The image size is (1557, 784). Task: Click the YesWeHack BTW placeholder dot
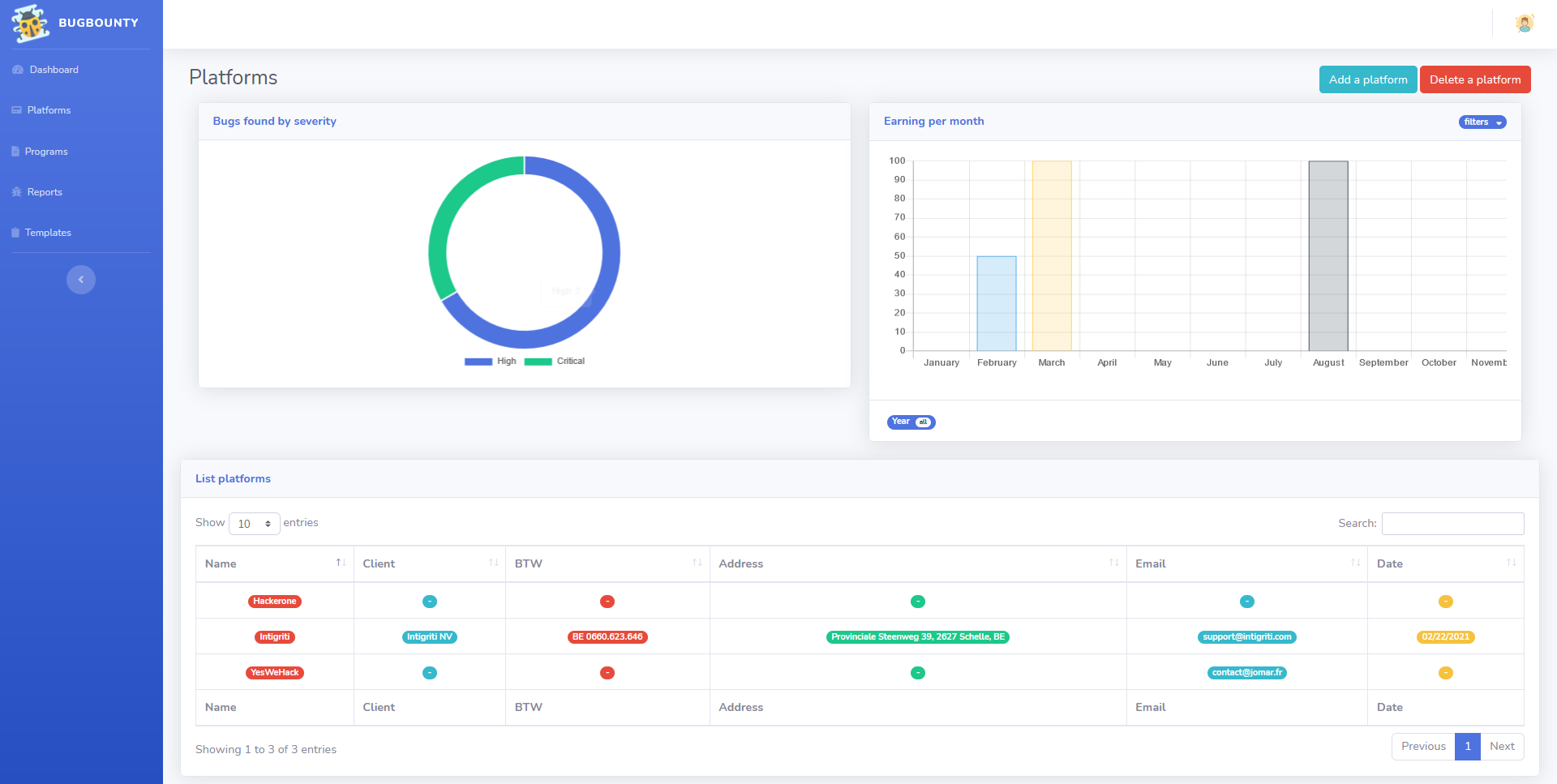607,673
